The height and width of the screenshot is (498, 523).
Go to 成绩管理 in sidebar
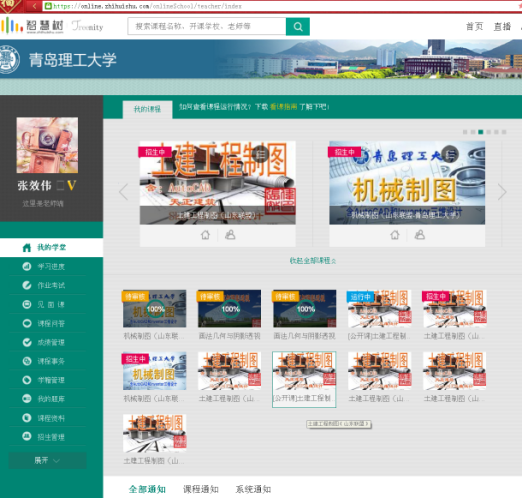pos(51,342)
